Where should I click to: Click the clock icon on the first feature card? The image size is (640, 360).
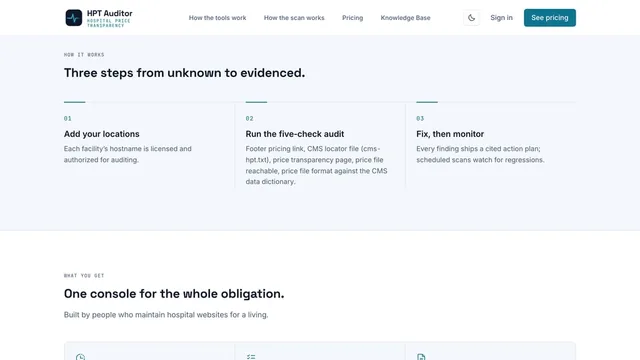click(80, 357)
